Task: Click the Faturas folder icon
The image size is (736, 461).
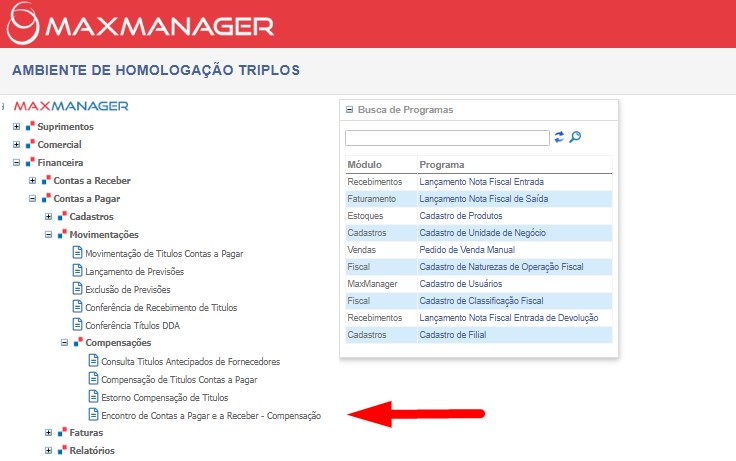Action: pyautogui.click(x=62, y=432)
